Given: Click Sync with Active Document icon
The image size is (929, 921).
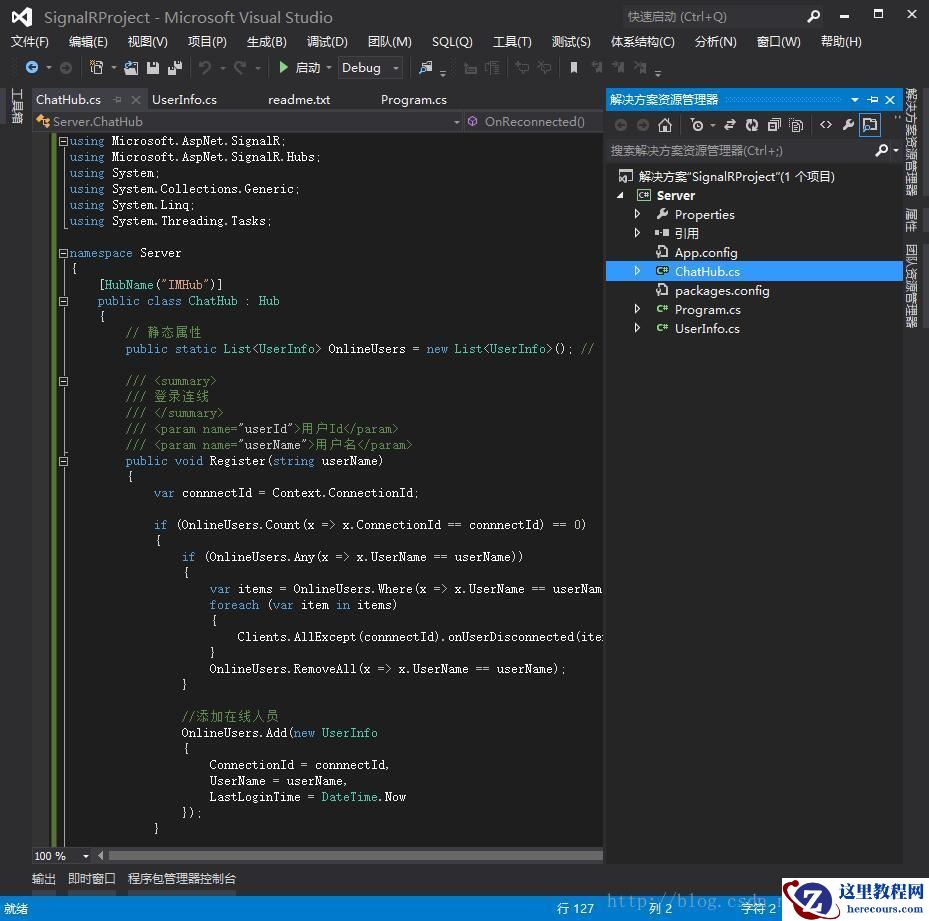Looking at the screenshot, I should (730, 125).
